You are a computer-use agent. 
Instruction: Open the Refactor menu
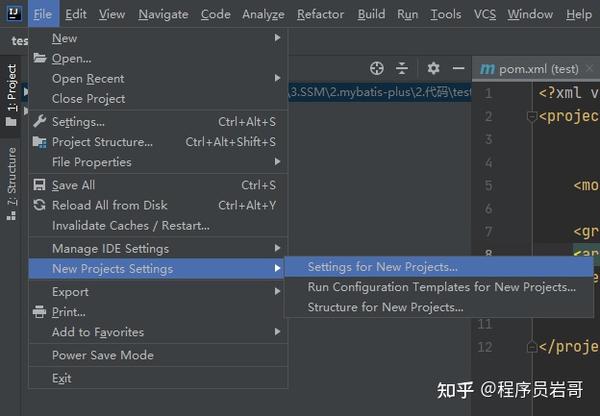tap(320, 14)
